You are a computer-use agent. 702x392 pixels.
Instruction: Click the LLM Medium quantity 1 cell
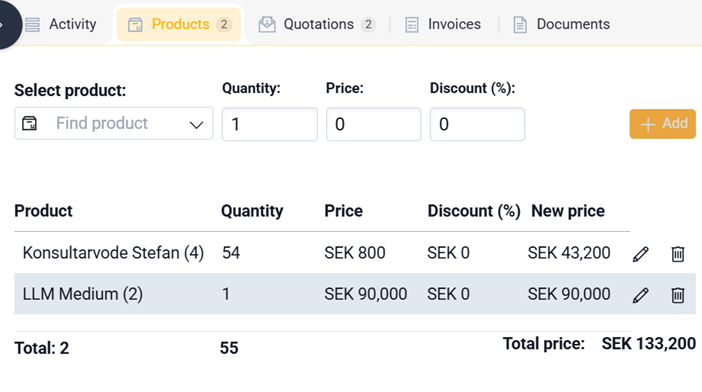click(226, 294)
